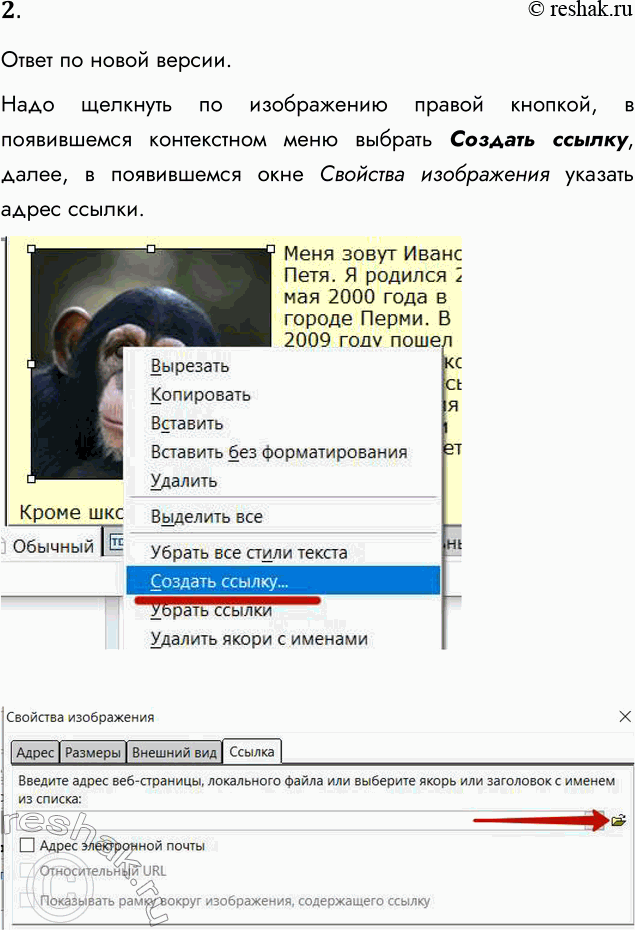The height and width of the screenshot is (930, 635).
Task: Click Вставить без форматирования menu item
Action: tap(279, 452)
